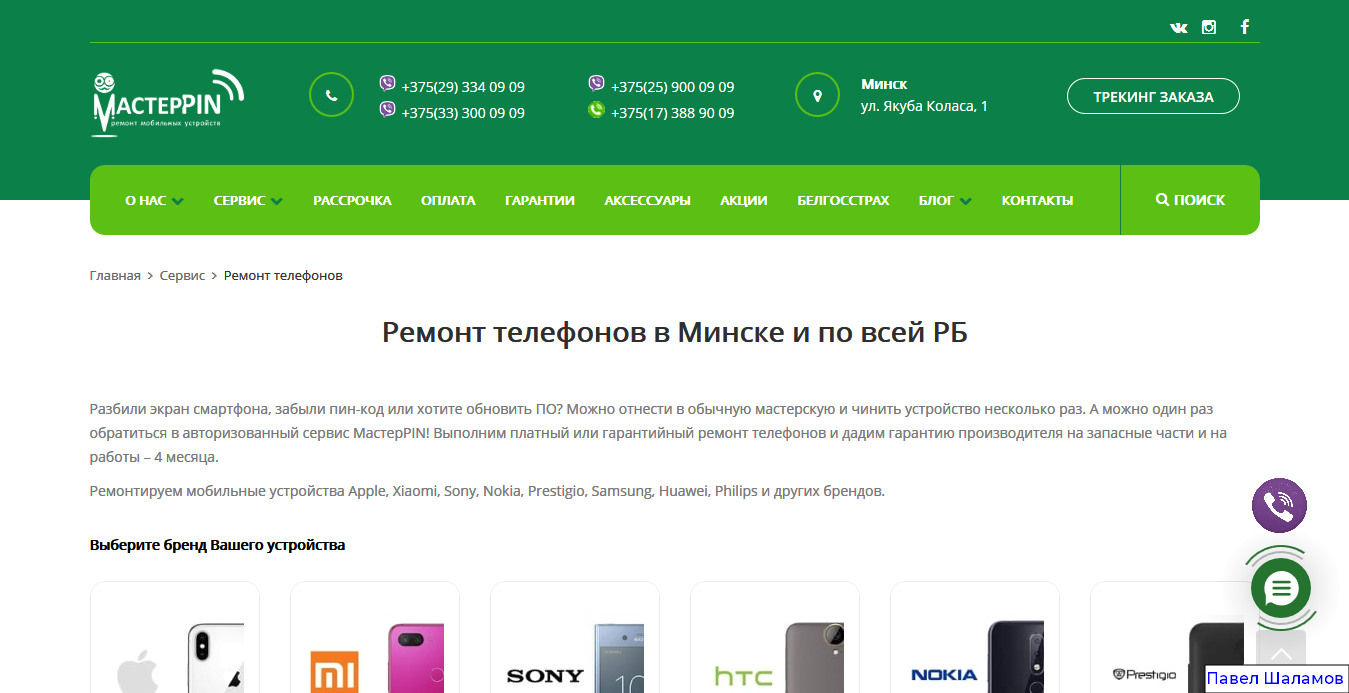This screenshot has height=693, width=1349.
Task: Open the ГАРАНТИИ menu item
Action: point(540,200)
